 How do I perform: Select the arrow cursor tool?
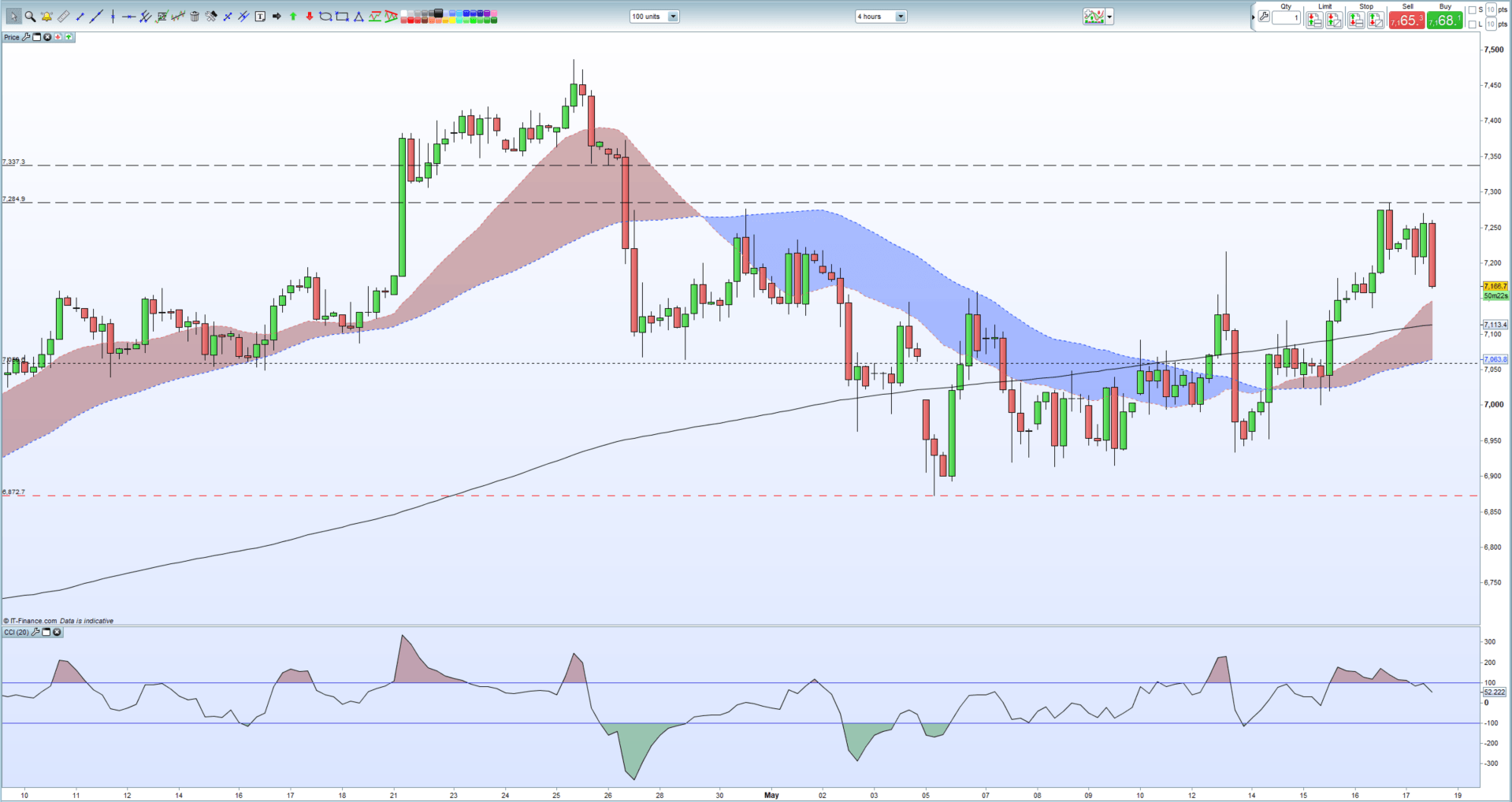13,17
